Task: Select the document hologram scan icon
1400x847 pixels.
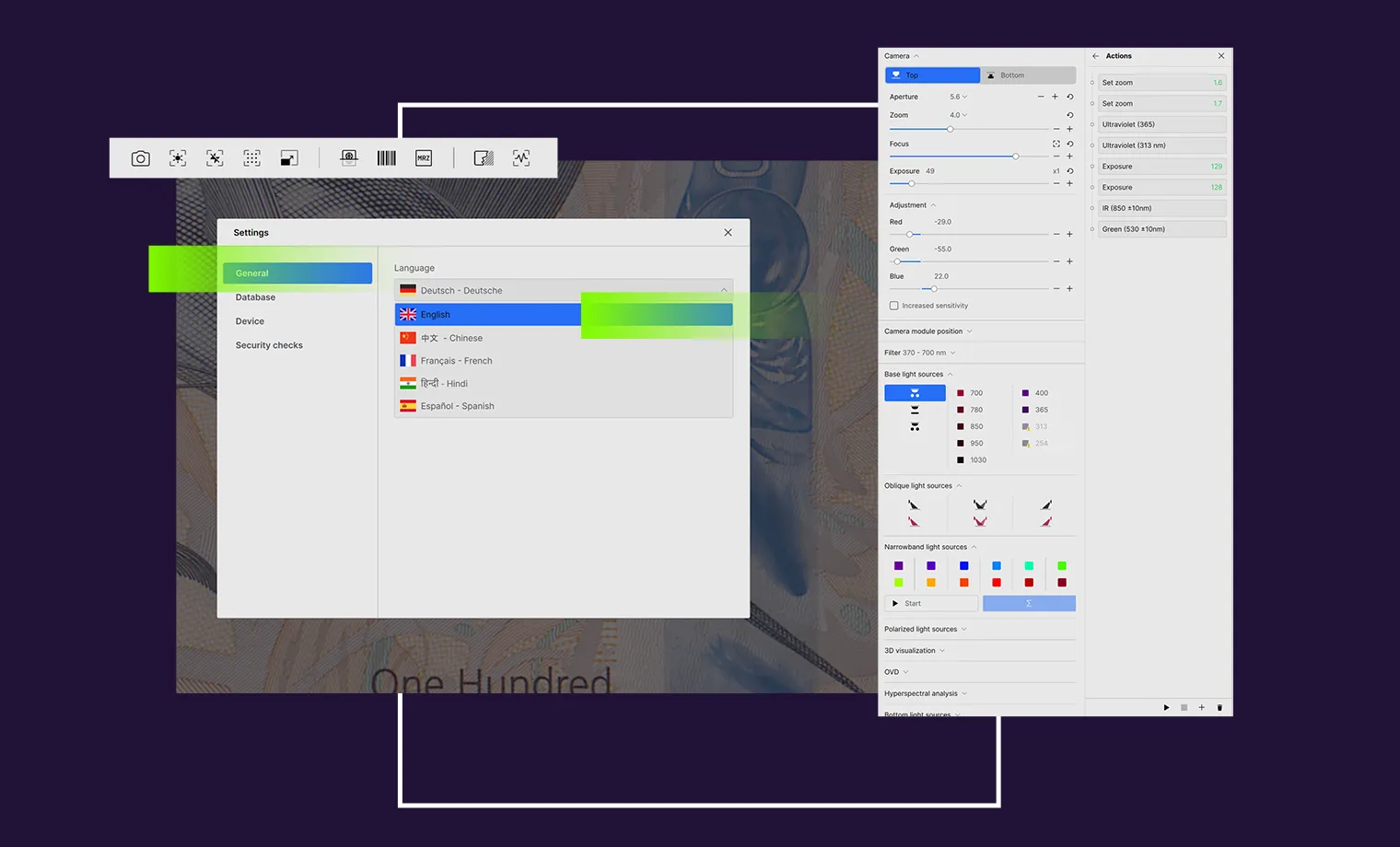Action: [x=348, y=157]
